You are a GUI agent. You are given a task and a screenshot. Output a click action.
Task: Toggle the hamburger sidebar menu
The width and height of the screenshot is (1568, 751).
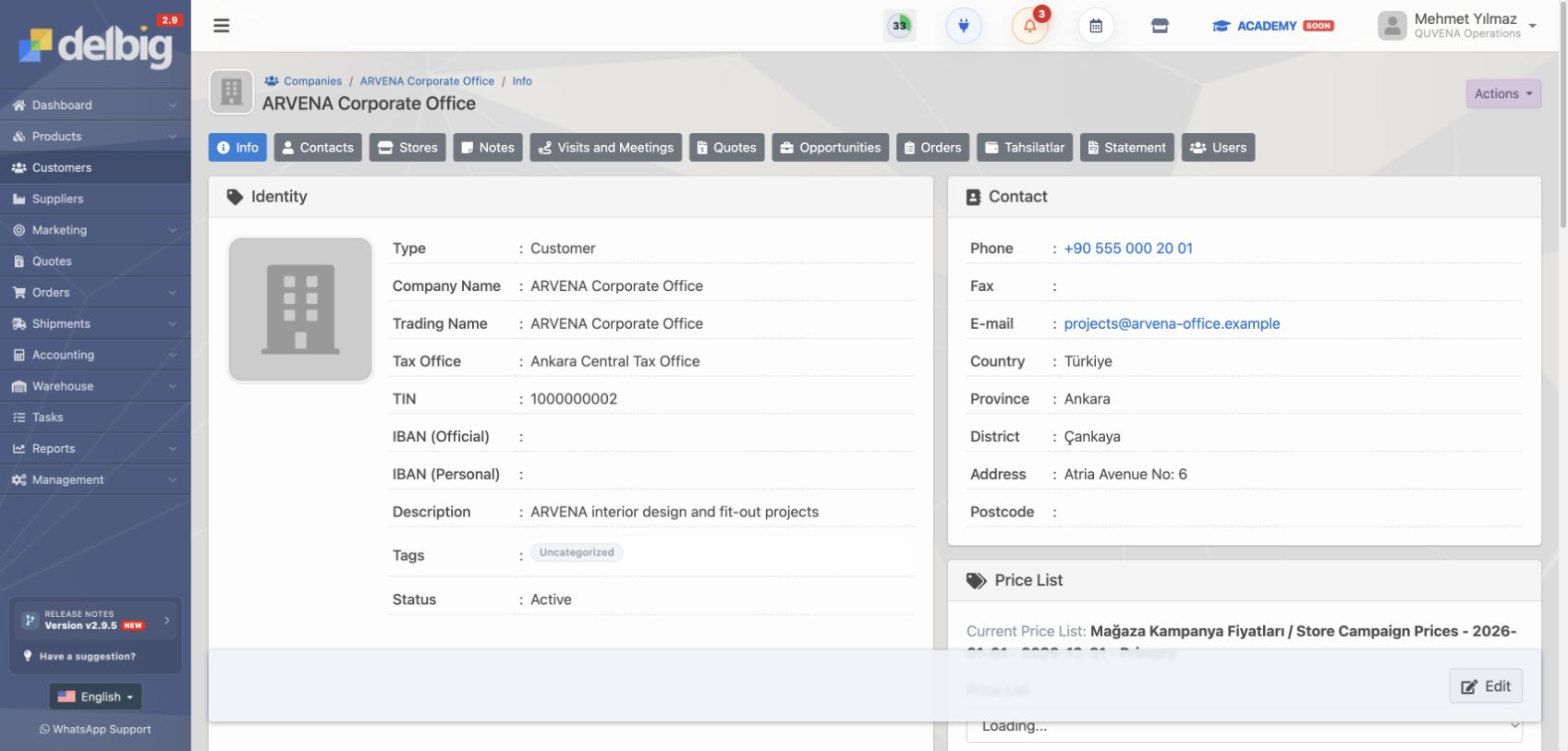tap(222, 26)
